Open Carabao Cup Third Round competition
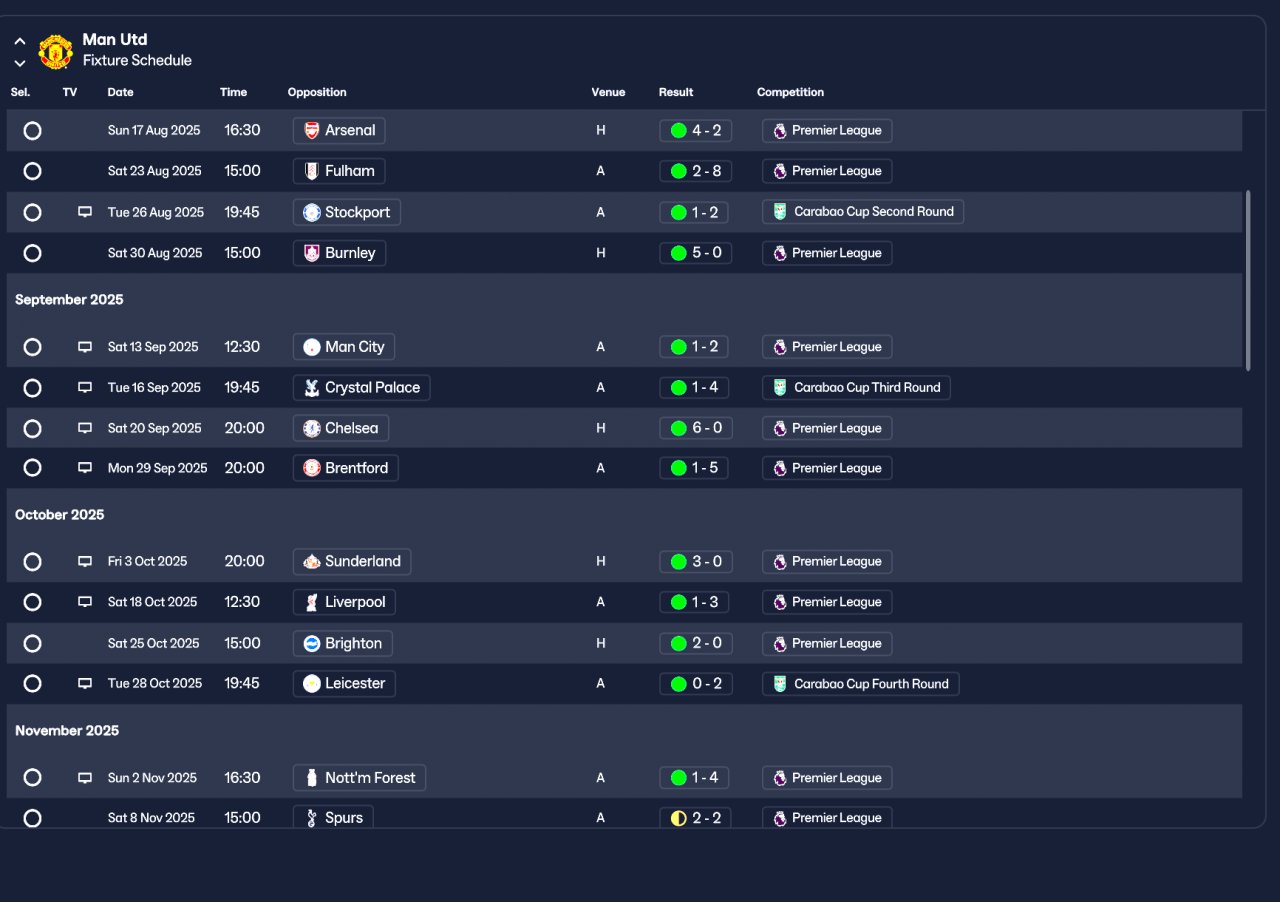 [x=856, y=387]
